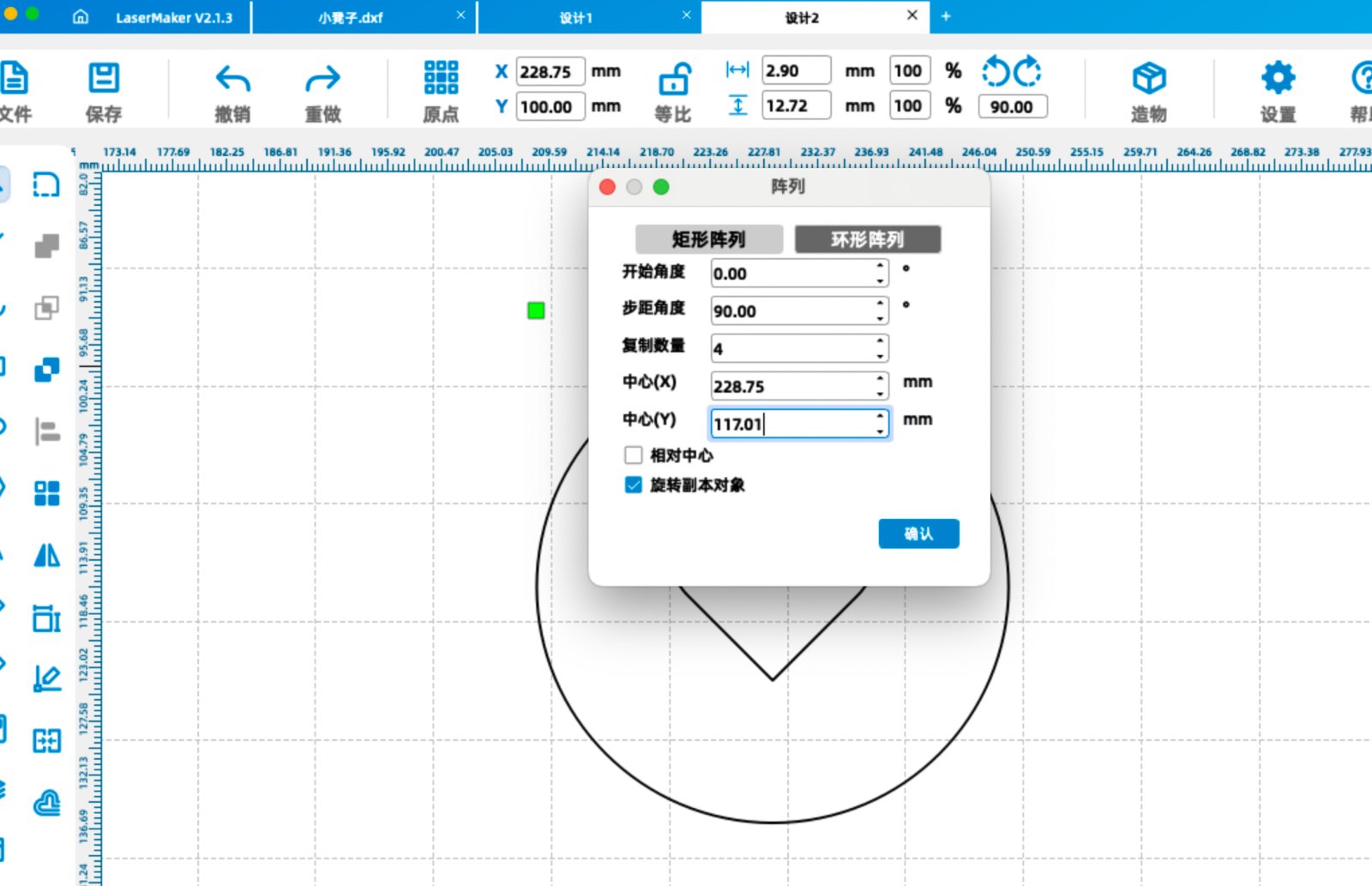The width and height of the screenshot is (1372, 886).
Task: Click the grey union shapes tool
Action: pos(46,246)
